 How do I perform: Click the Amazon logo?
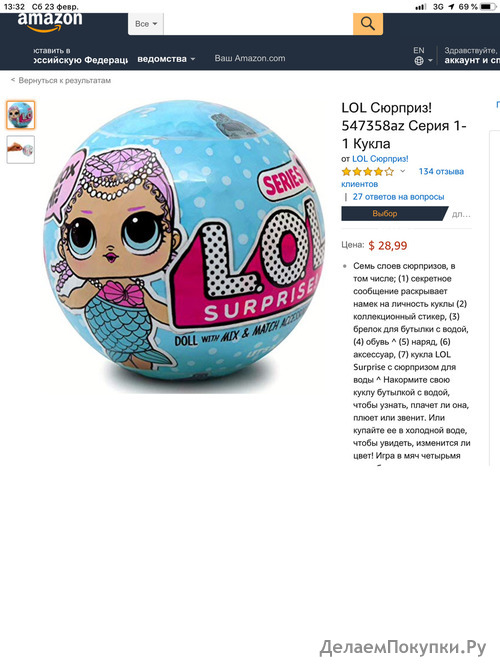pyautogui.click(x=50, y=22)
